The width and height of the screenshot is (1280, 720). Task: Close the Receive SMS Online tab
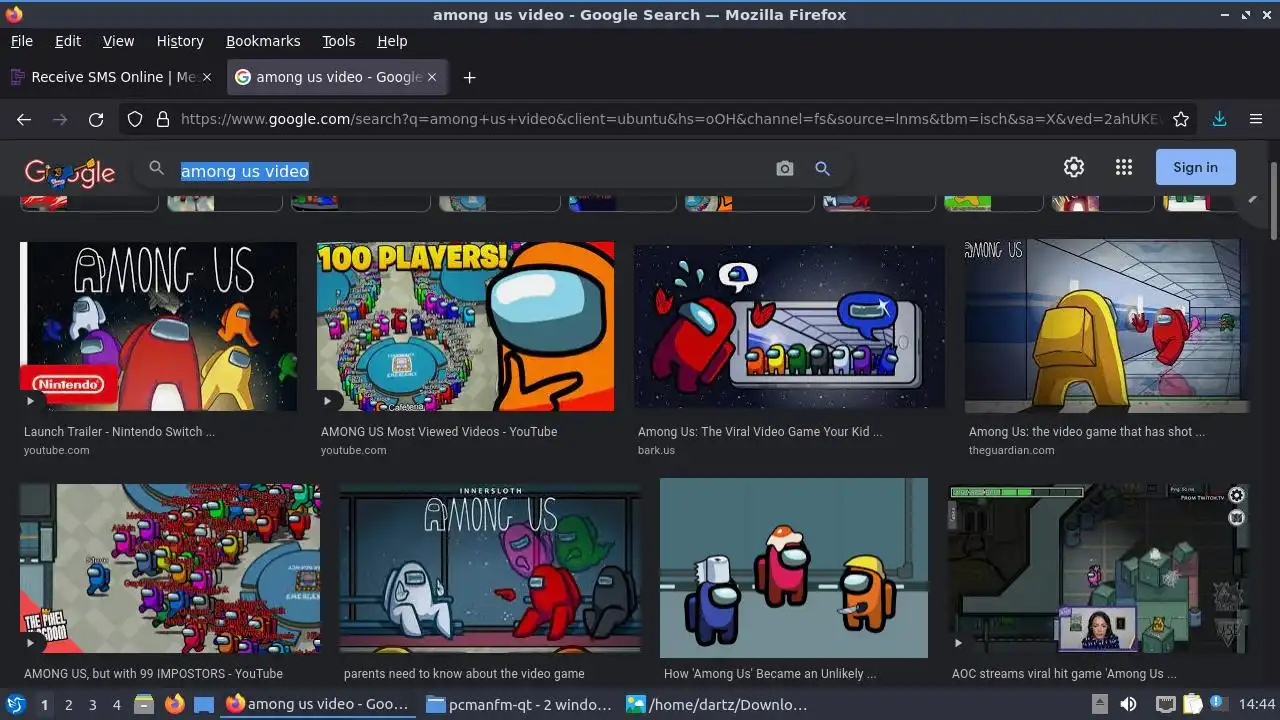(x=207, y=77)
